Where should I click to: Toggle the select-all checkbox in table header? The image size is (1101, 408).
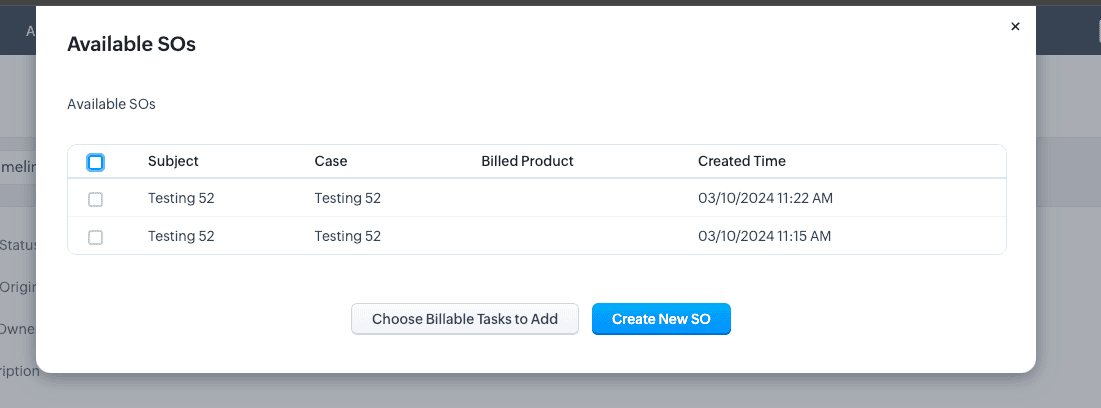click(x=96, y=162)
